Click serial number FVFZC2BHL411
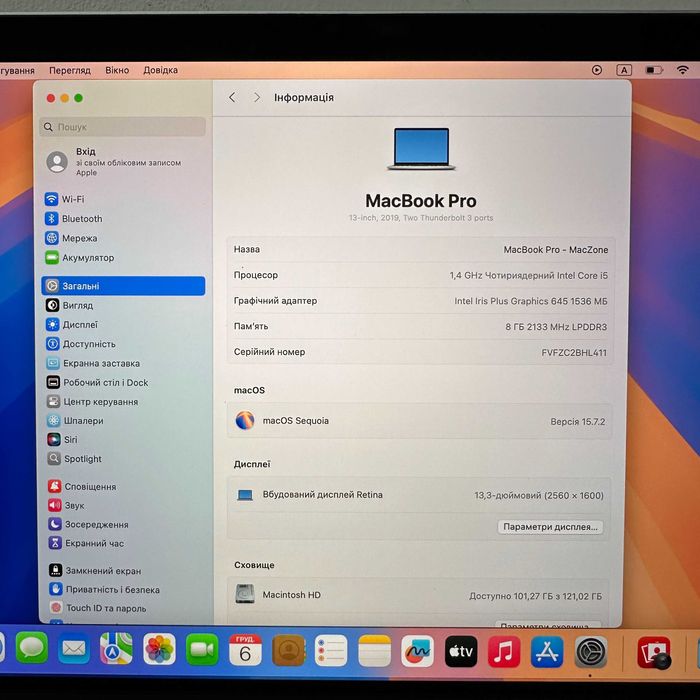The height and width of the screenshot is (700, 700). (x=574, y=353)
